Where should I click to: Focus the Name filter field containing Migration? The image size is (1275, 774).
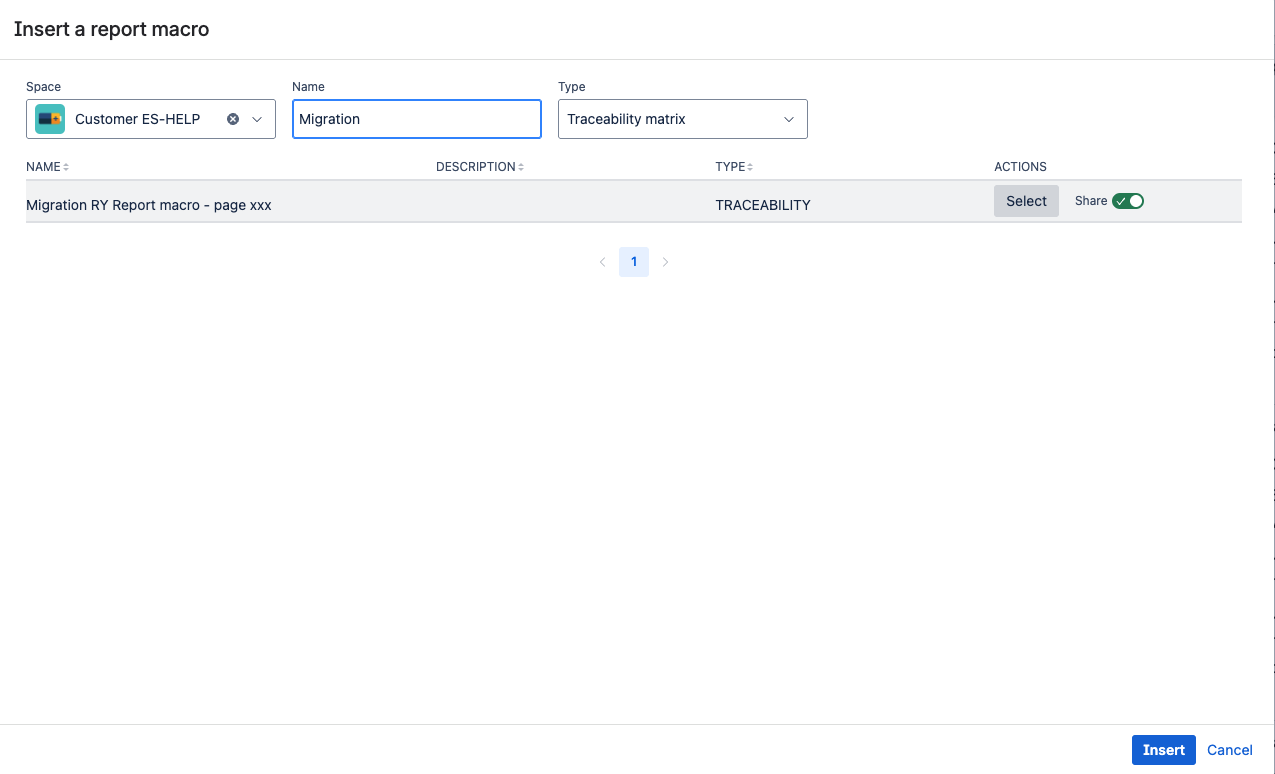[416, 119]
